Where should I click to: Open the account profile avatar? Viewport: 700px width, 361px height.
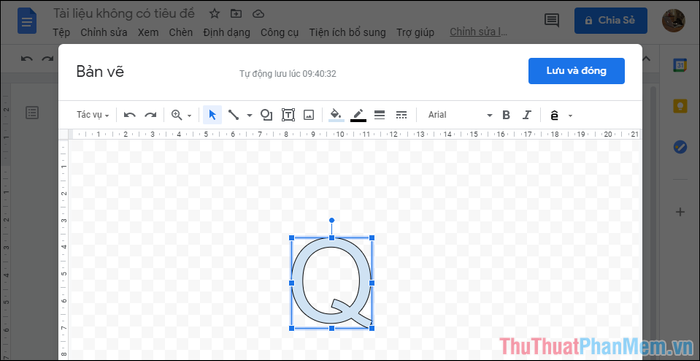673,21
